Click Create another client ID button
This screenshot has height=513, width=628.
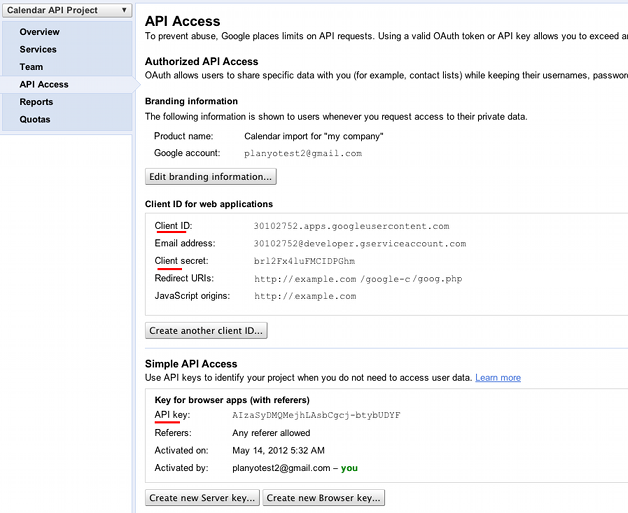(206, 330)
